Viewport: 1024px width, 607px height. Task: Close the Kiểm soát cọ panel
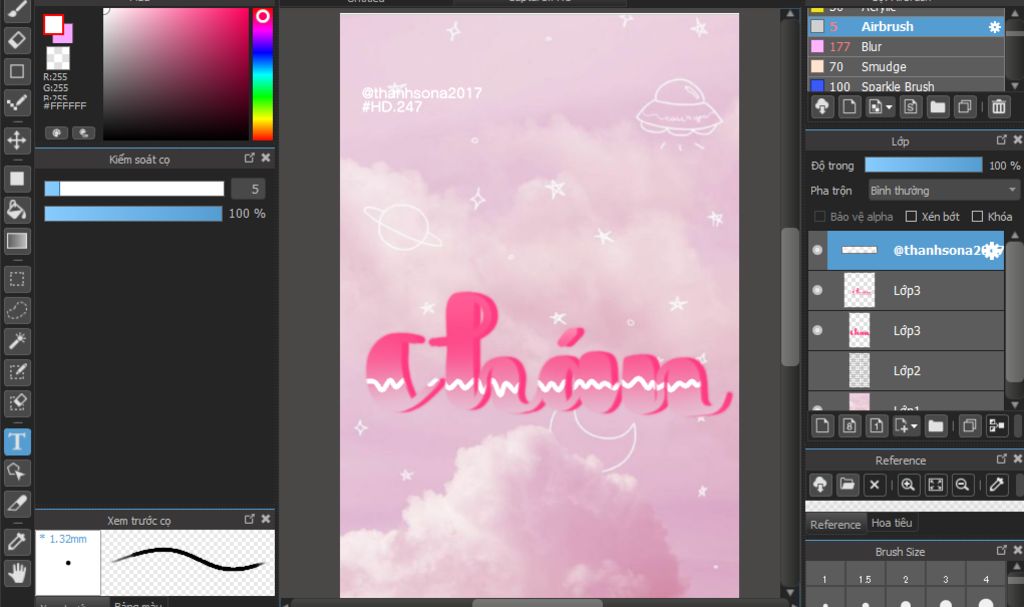point(266,157)
